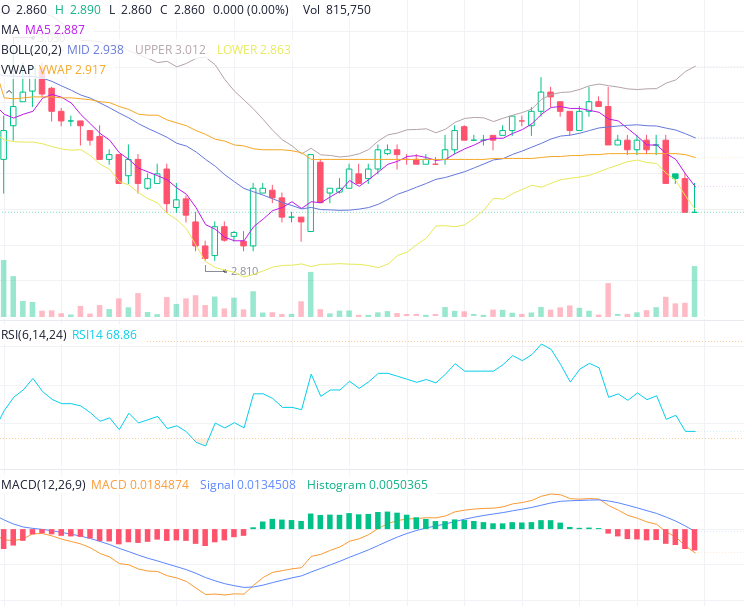This screenshot has height=606, width=744.
Task: Click the UPPER 3.012 Bollinger value
Action: tap(170, 50)
